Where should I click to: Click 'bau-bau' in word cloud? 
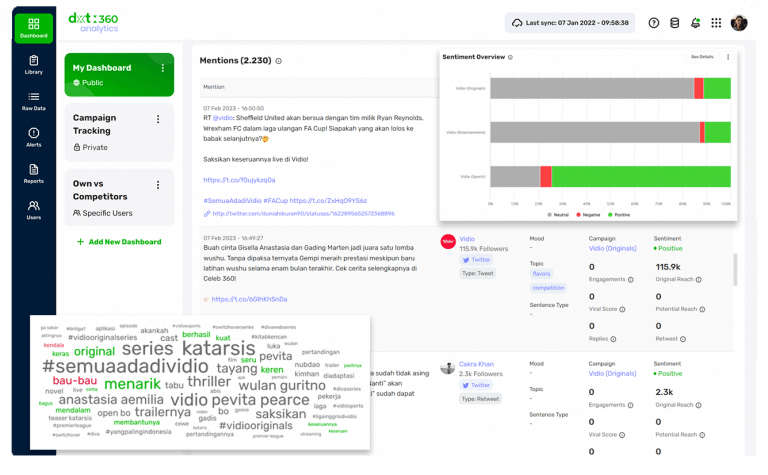[74, 381]
